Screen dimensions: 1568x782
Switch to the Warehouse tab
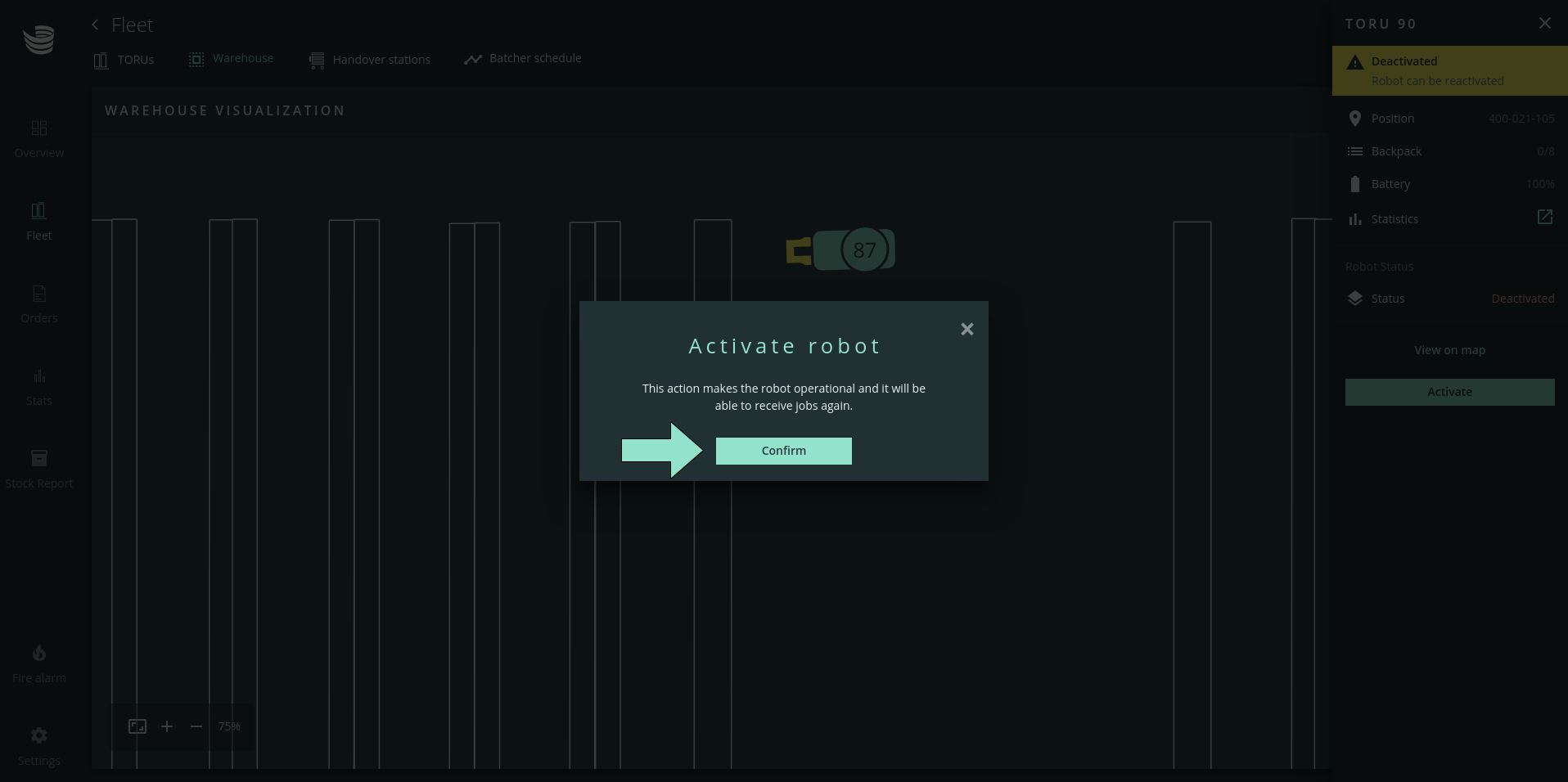point(232,59)
